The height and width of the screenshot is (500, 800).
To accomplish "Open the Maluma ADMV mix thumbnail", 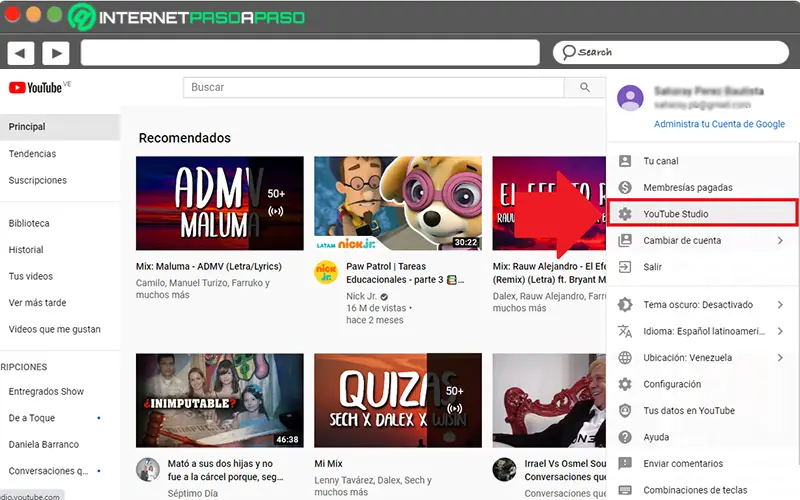I will click(x=219, y=203).
